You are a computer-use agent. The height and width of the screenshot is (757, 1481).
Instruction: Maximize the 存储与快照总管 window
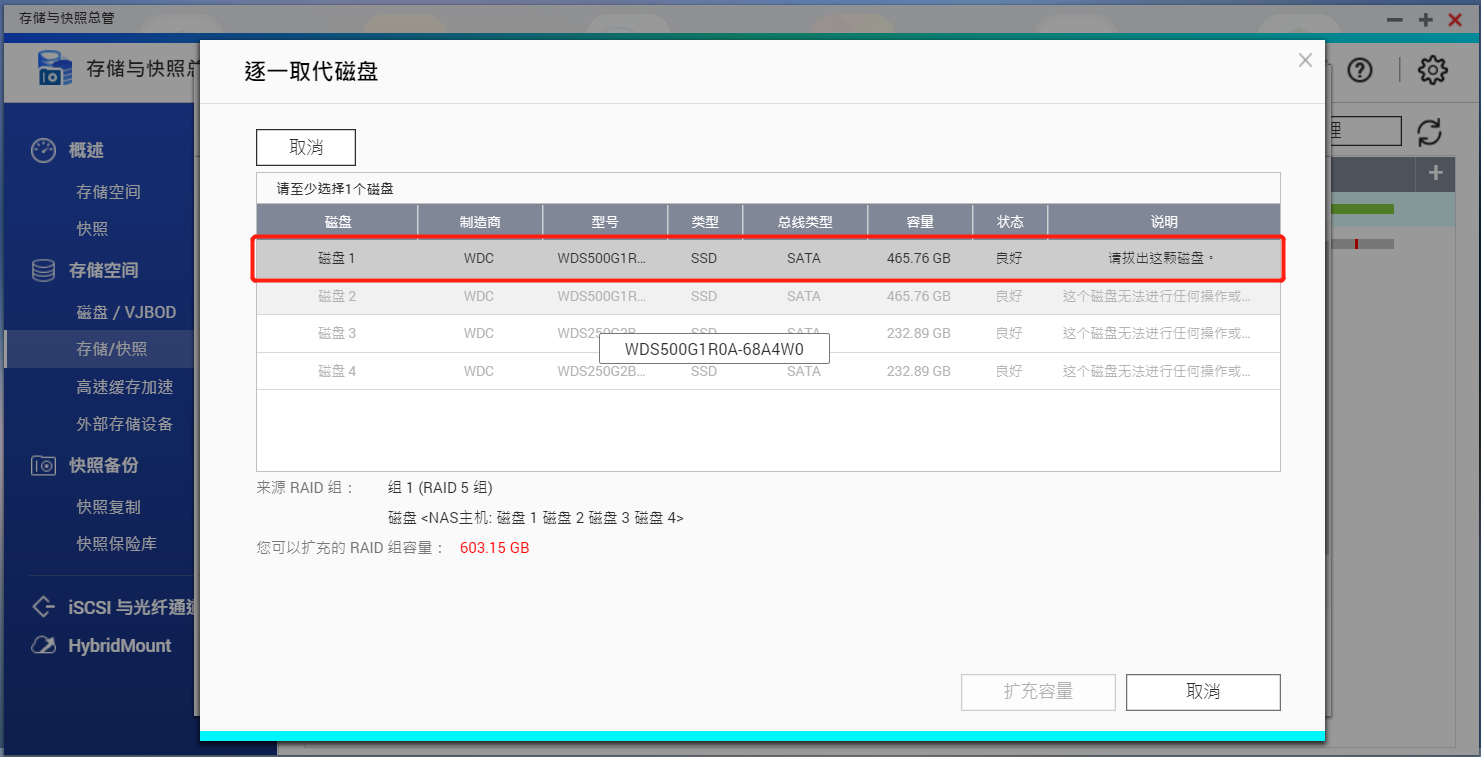click(1426, 19)
